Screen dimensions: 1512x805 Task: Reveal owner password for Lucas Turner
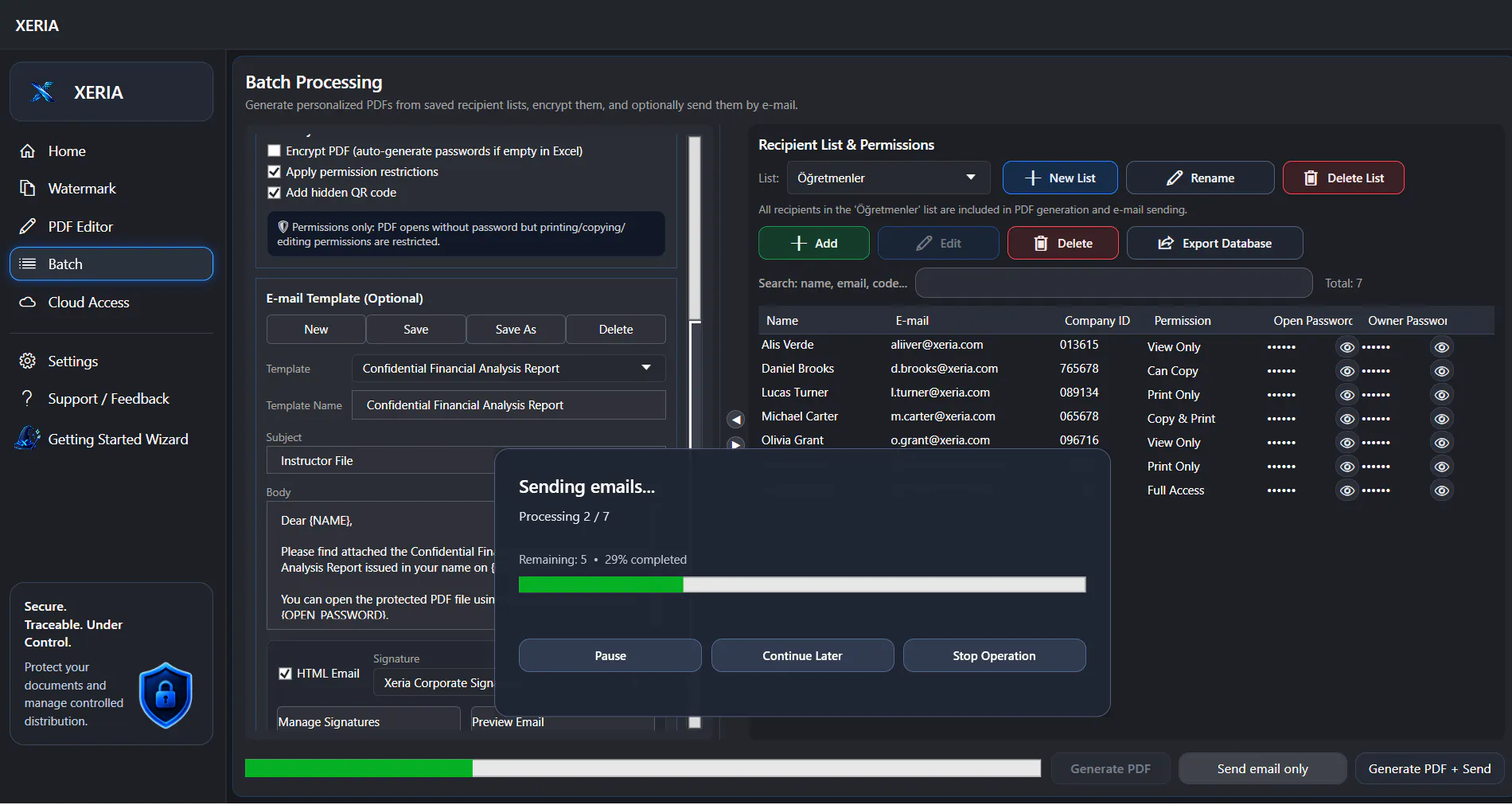[x=1441, y=395]
